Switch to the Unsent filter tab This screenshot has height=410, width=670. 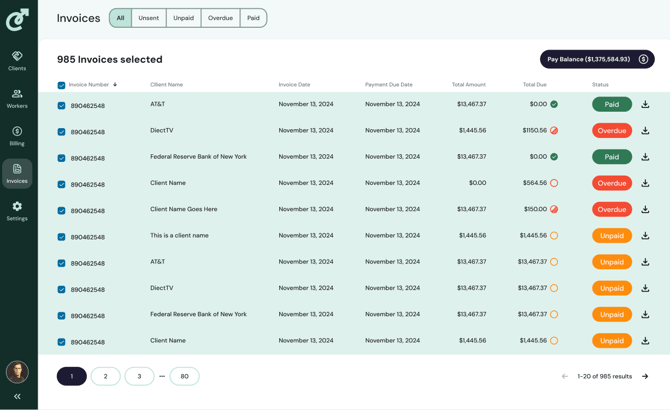tap(149, 18)
